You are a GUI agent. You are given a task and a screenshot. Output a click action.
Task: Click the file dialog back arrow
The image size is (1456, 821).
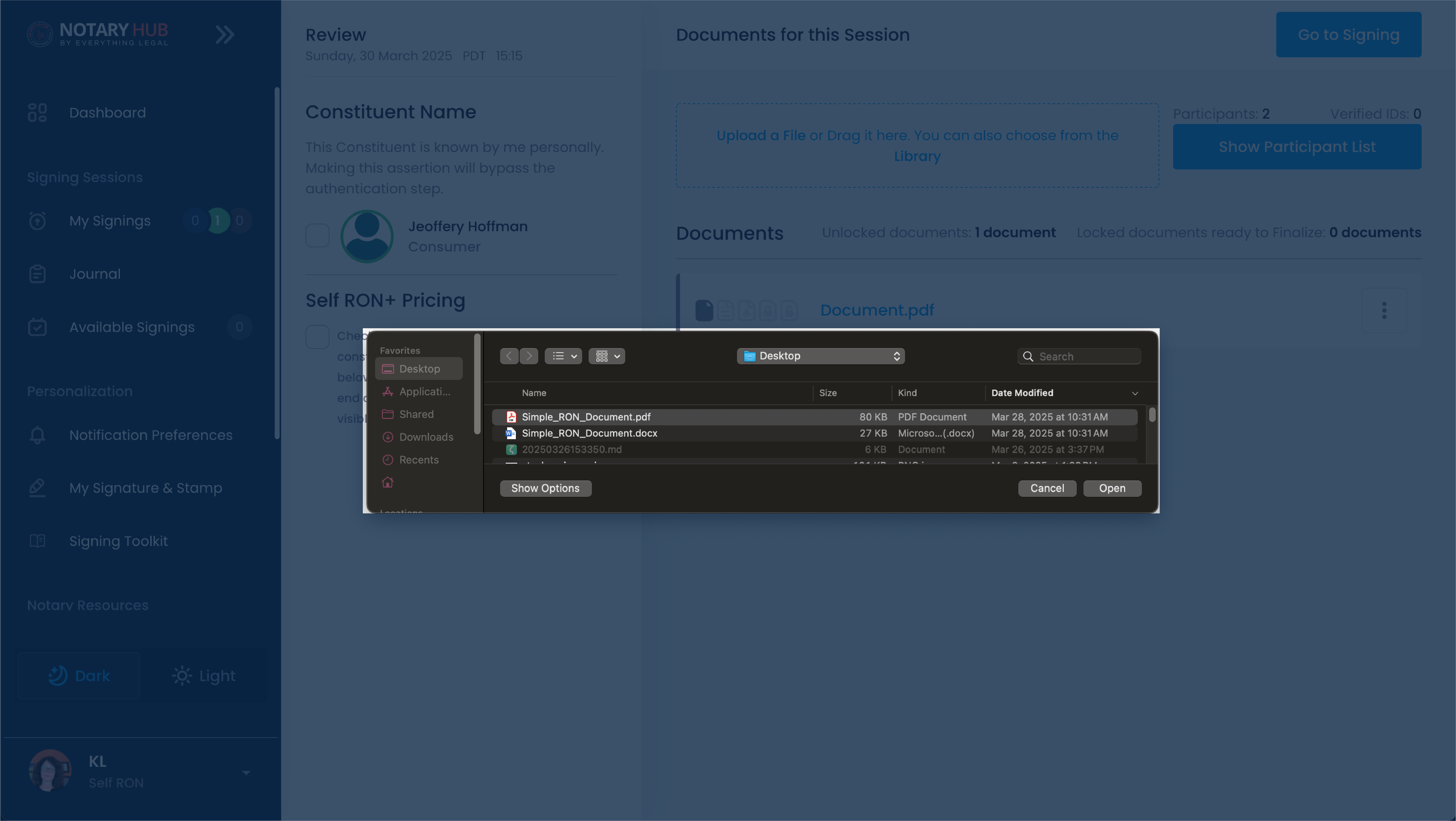[x=509, y=356]
